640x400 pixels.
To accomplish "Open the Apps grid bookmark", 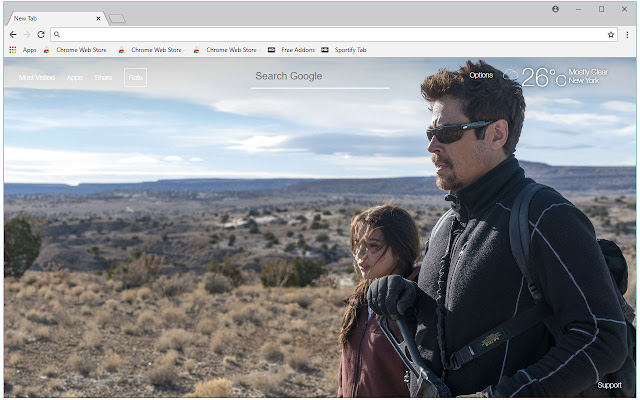I will tap(23, 50).
